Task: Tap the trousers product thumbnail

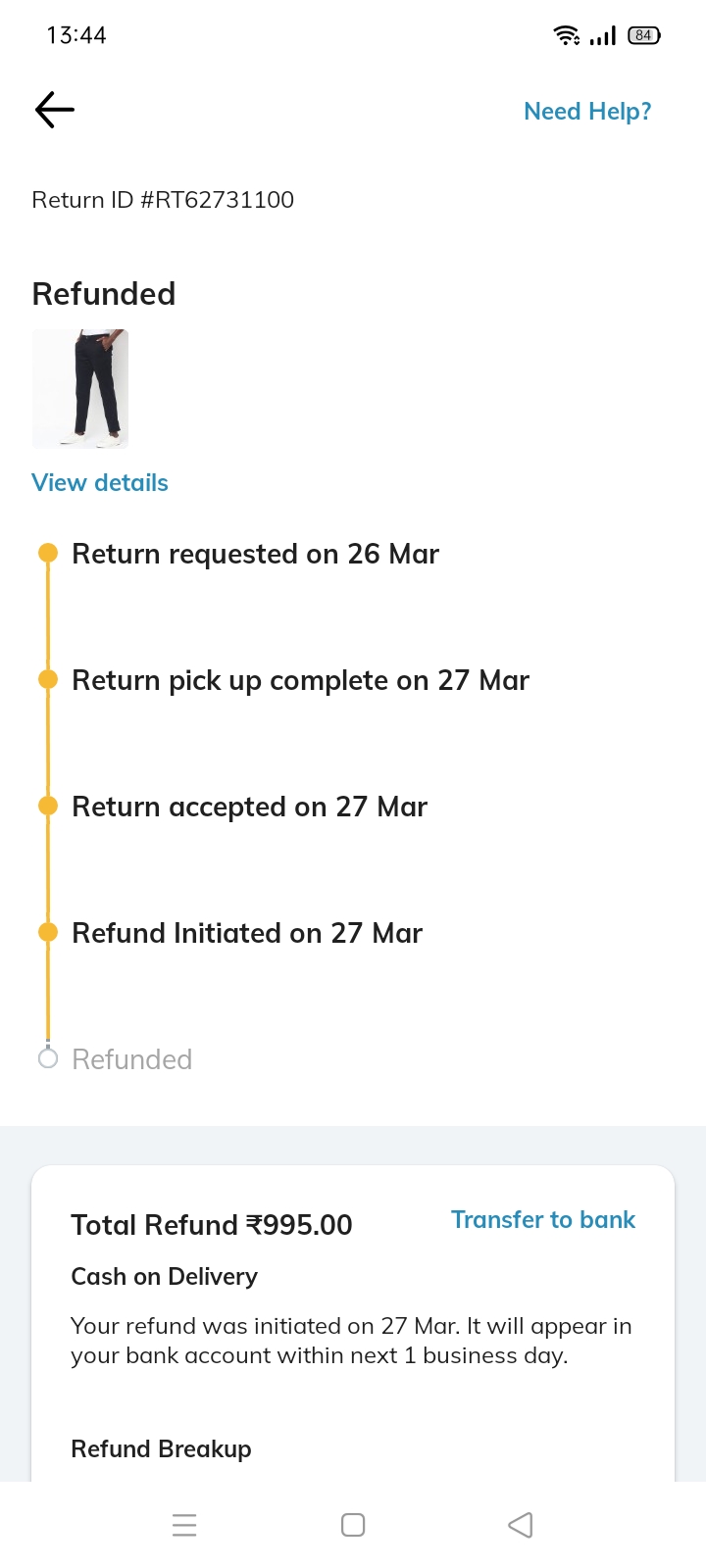Action: click(x=80, y=389)
